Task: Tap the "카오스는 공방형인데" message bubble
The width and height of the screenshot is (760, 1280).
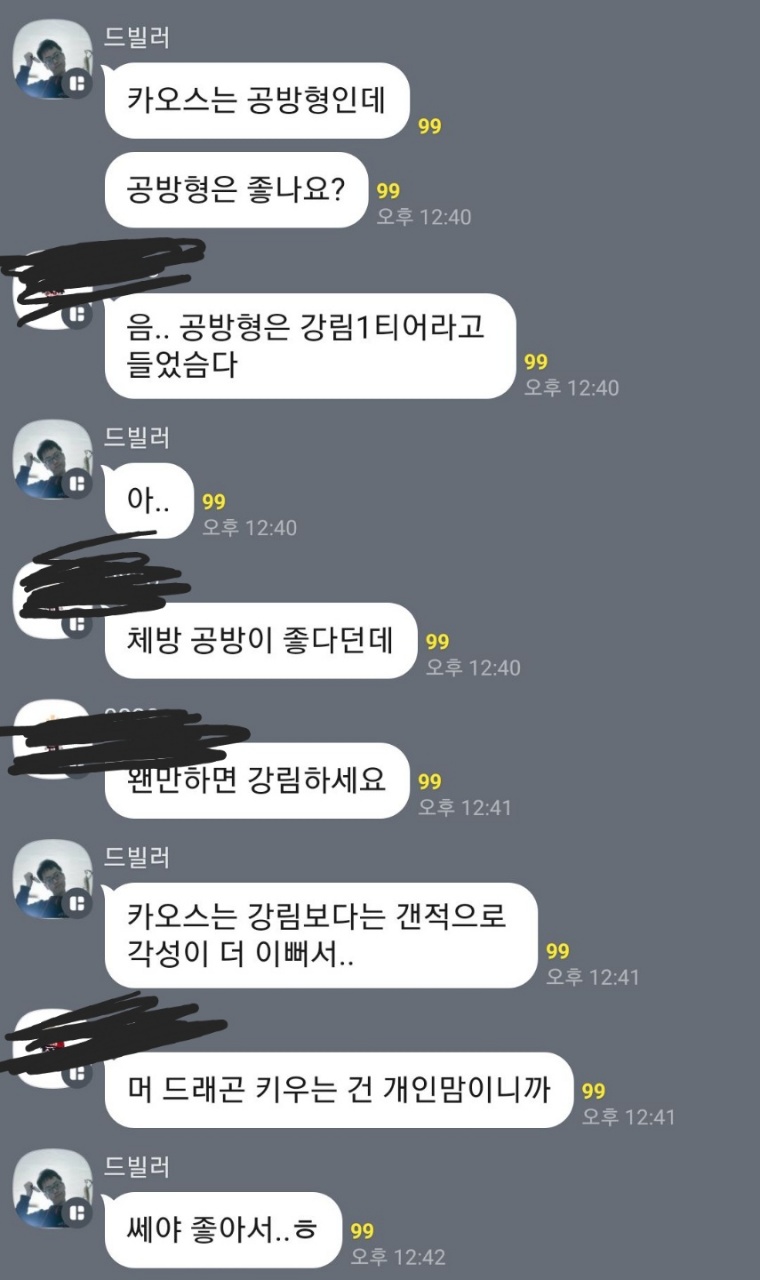Action: [258, 101]
